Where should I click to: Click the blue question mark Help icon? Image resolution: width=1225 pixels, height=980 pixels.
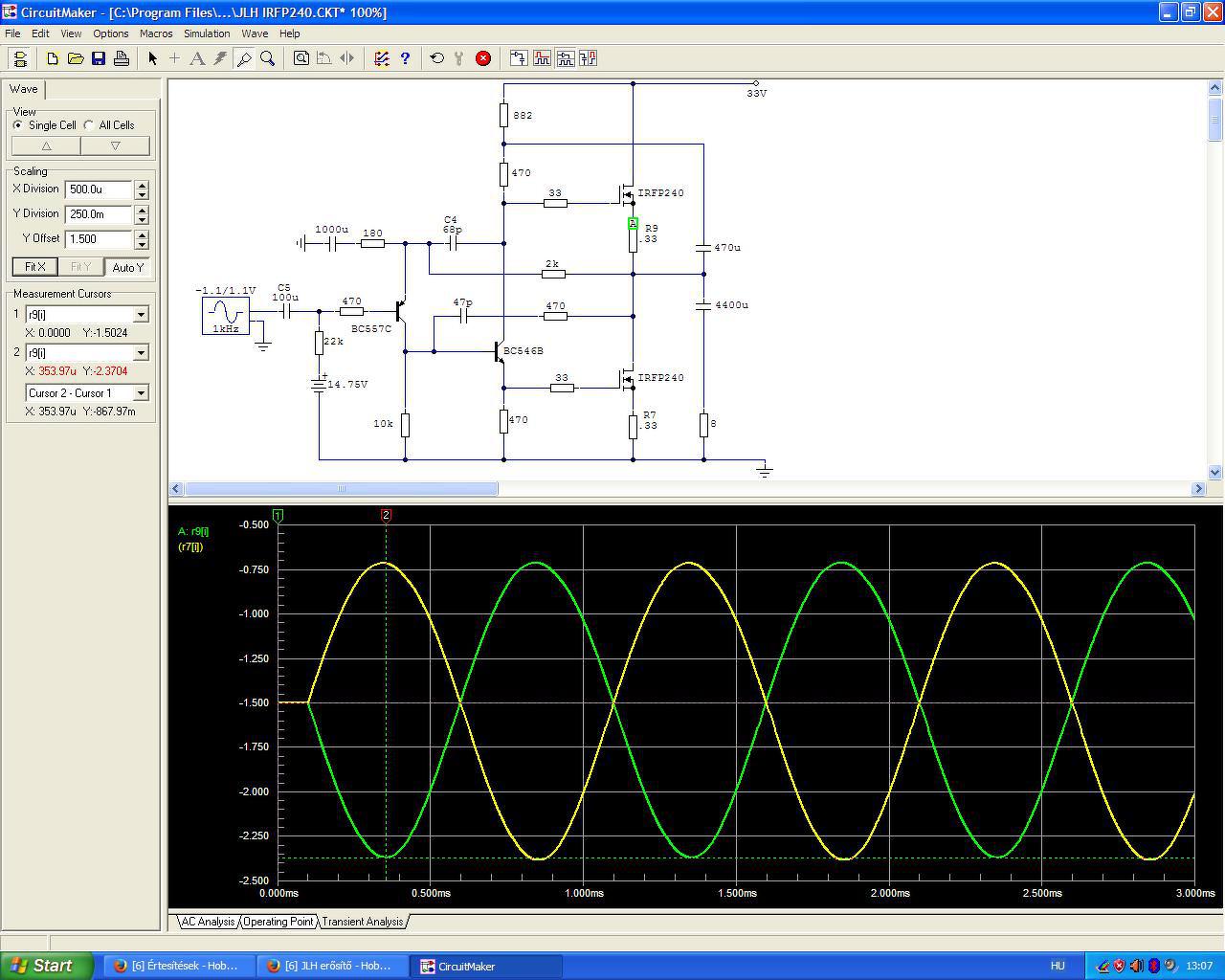point(405,58)
